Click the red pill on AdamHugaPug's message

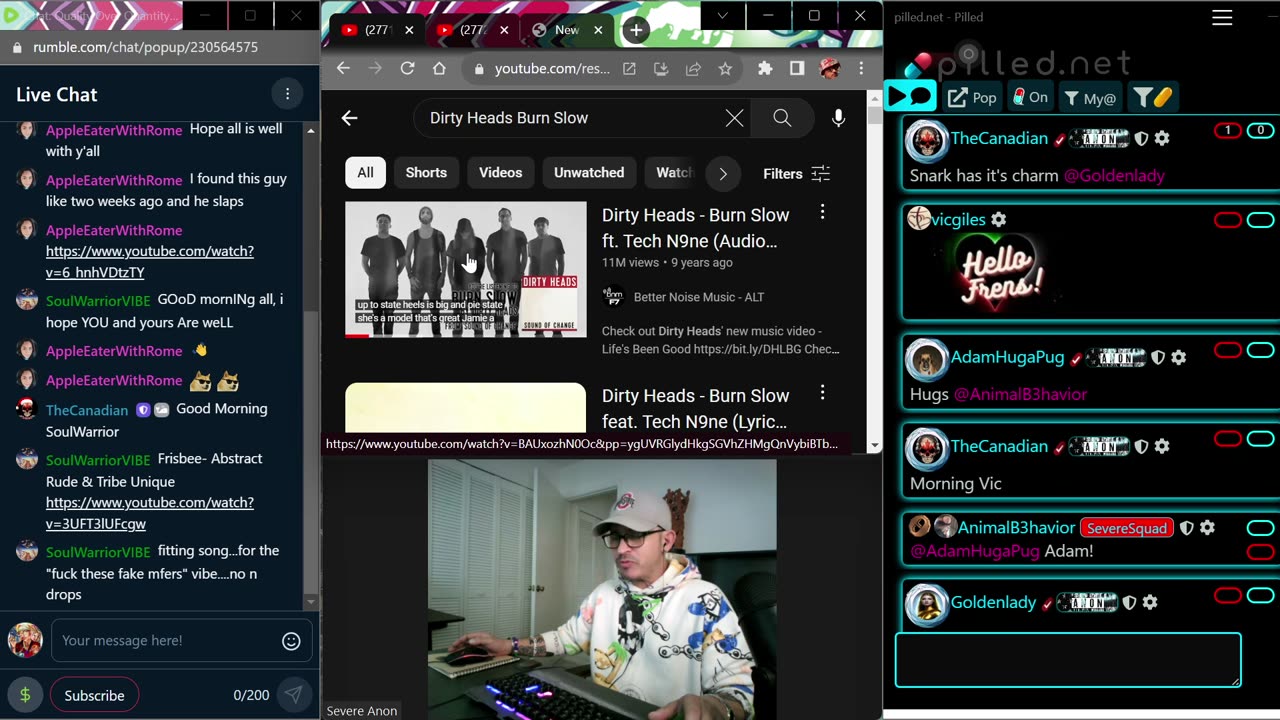point(1227,350)
